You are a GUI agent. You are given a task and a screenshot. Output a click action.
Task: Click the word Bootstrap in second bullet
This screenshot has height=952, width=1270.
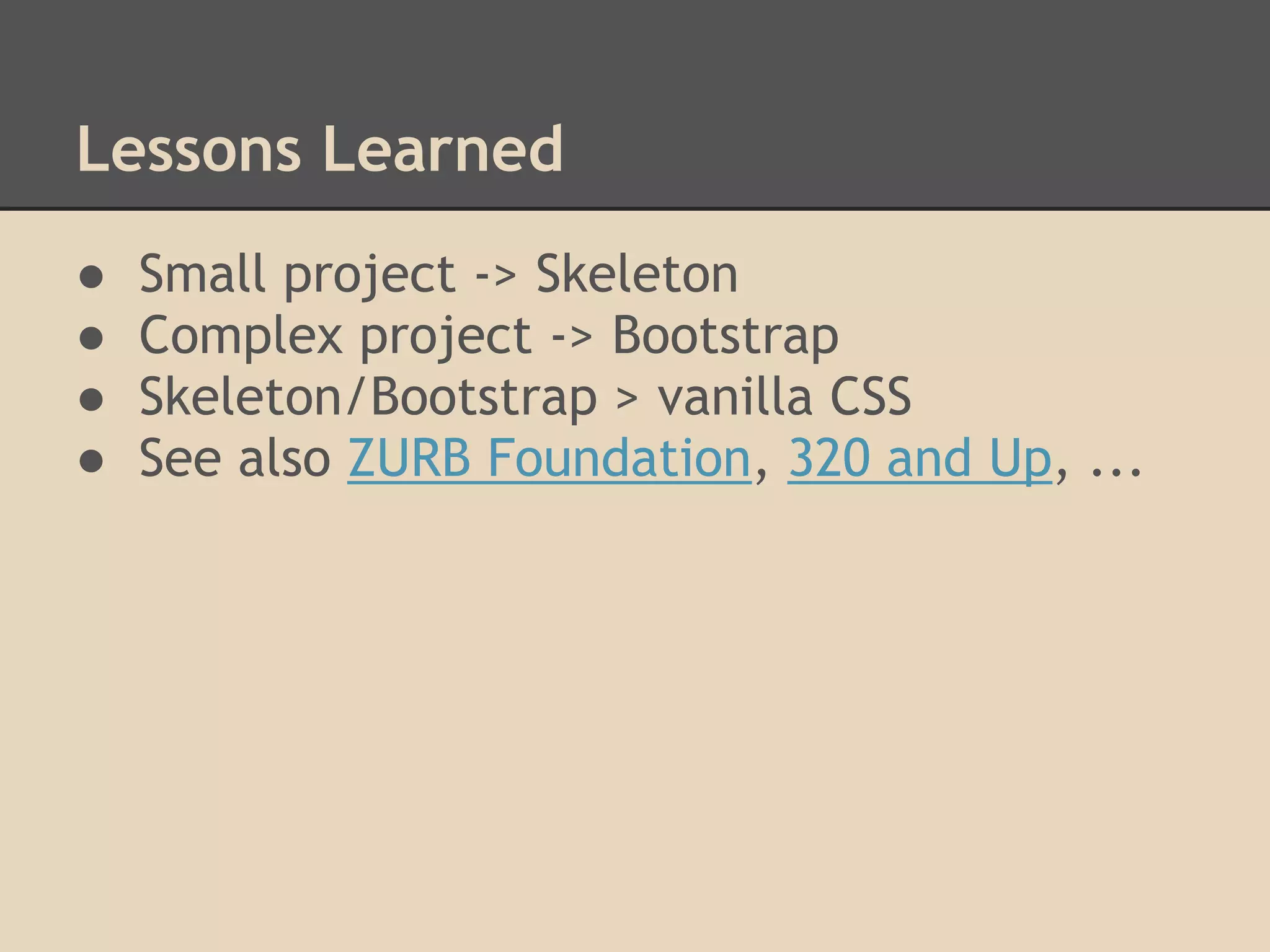725,335
